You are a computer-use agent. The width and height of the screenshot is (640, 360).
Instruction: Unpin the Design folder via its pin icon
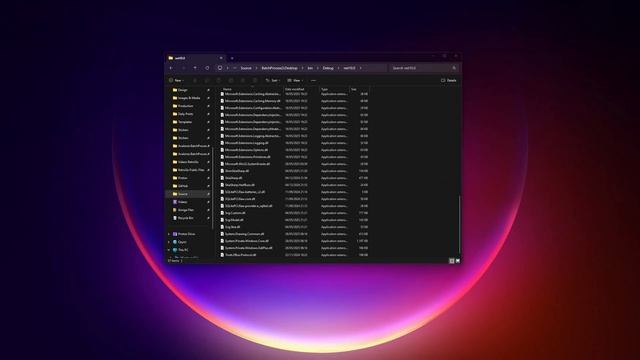(x=209, y=90)
